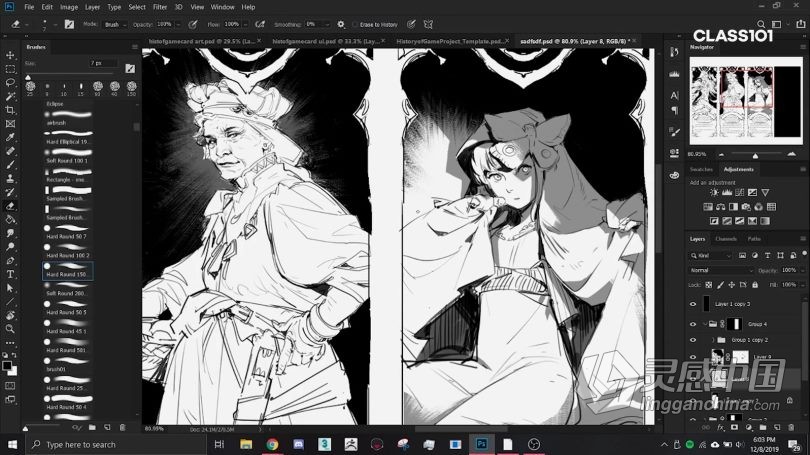Hide Layer 1 copy 3 visibility eye
The width and height of the screenshot is (810, 455).
tap(693, 304)
